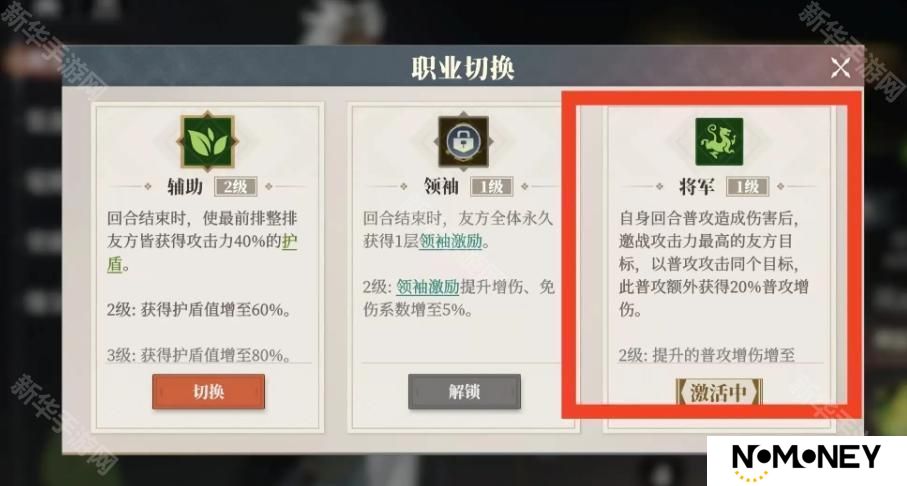Image resolution: width=907 pixels, height=486 pixels.
Task: Click the 3级 护盾值增至80% description line
Action: (x=199, y=355)
